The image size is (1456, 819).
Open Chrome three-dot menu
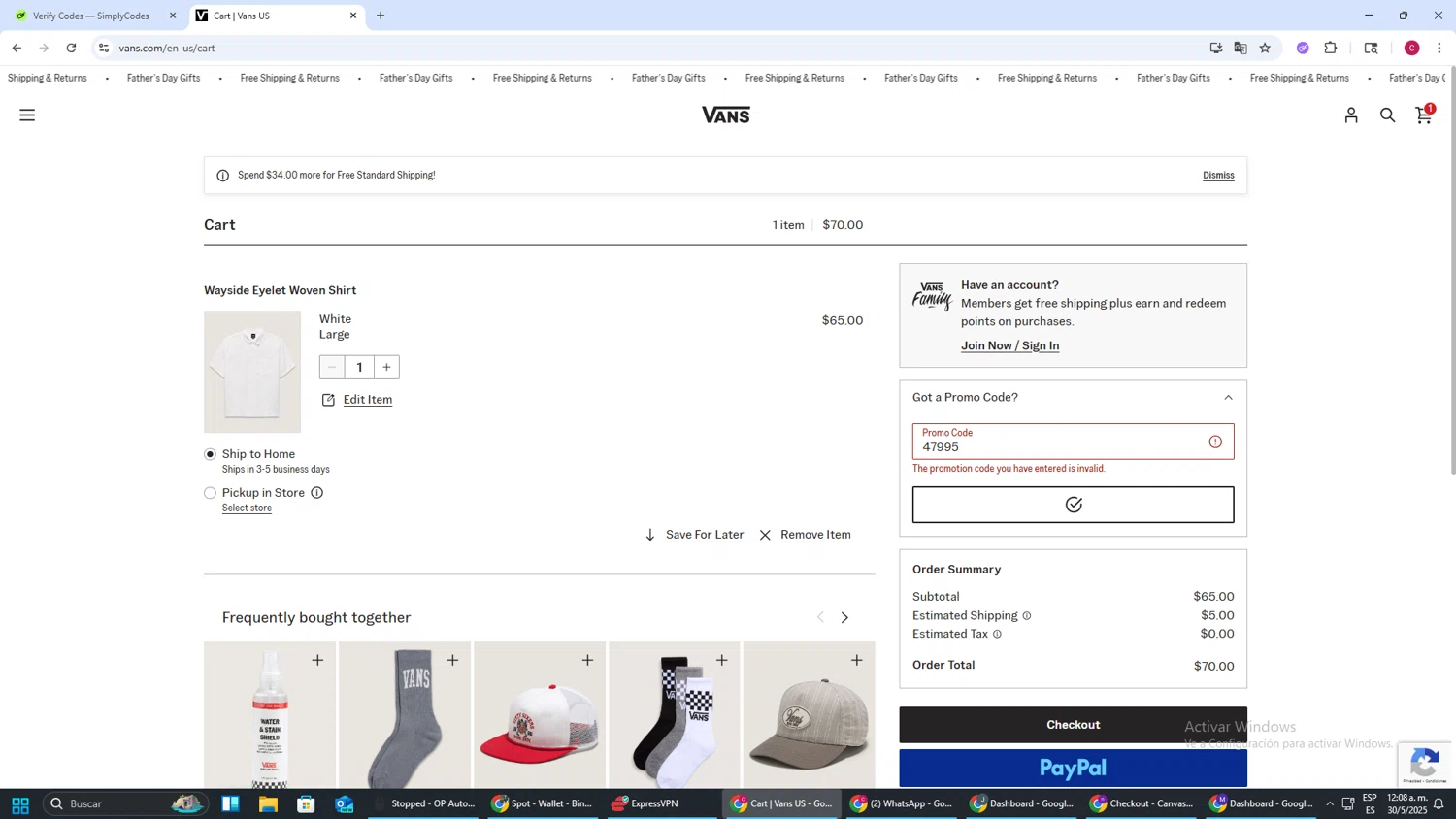coord(1439,48)
